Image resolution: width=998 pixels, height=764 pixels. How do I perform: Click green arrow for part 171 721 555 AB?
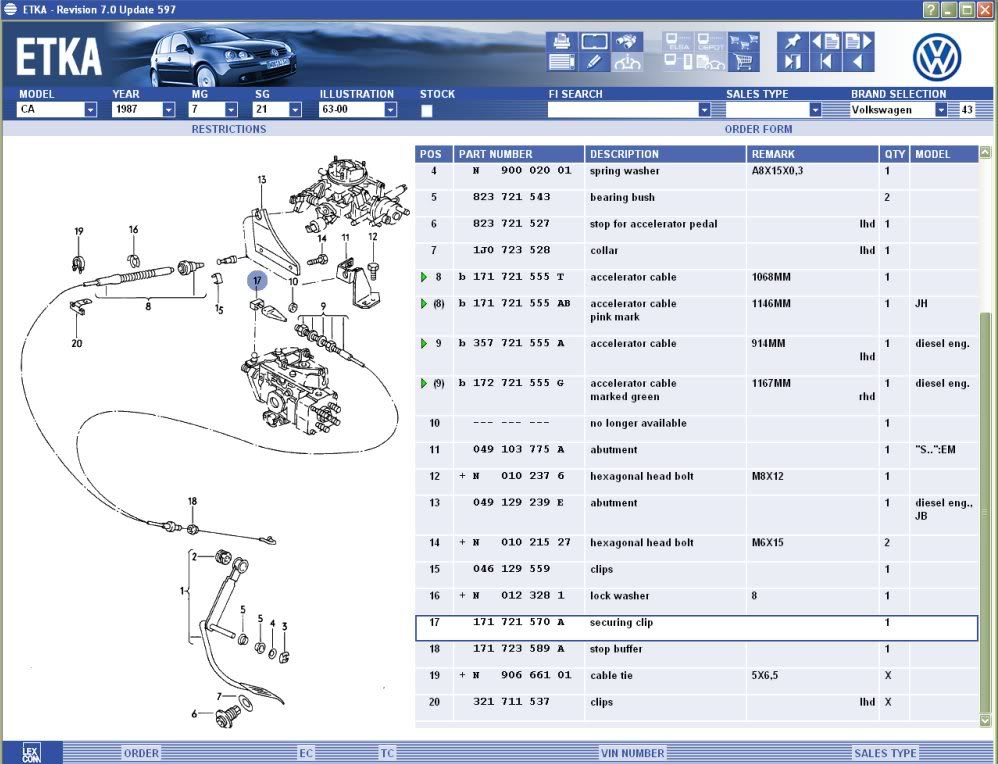pyautogui.click(x=424, y=304)
